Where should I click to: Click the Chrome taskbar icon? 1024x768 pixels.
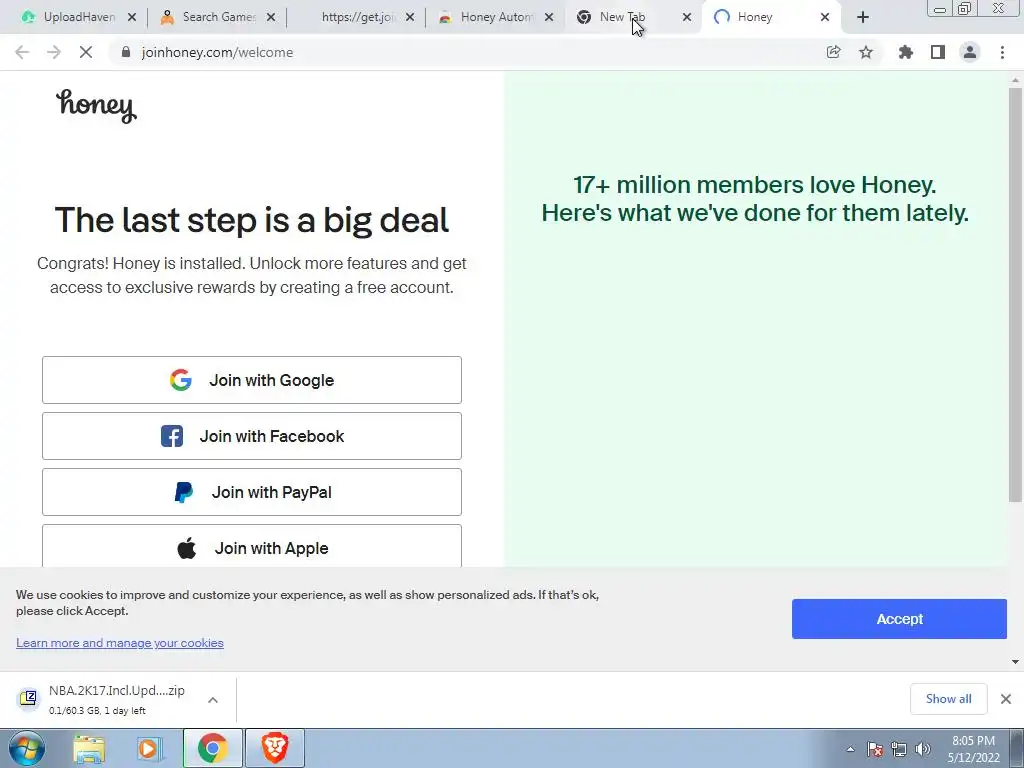click(212, 748)
